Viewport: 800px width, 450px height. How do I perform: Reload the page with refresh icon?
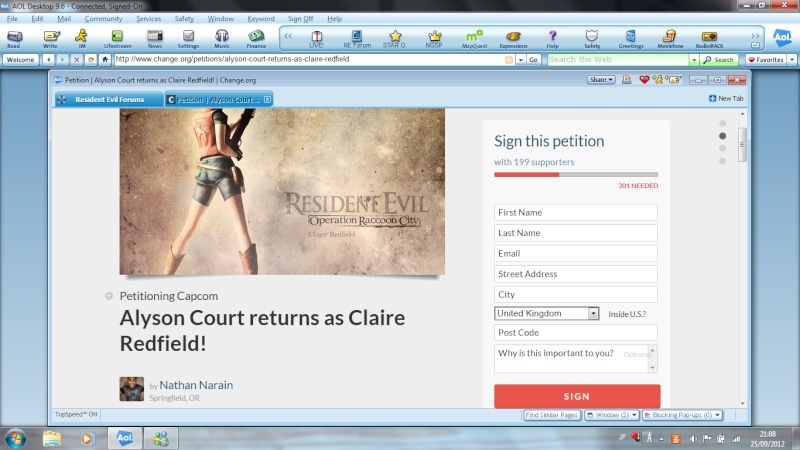[x=91, y=60]
